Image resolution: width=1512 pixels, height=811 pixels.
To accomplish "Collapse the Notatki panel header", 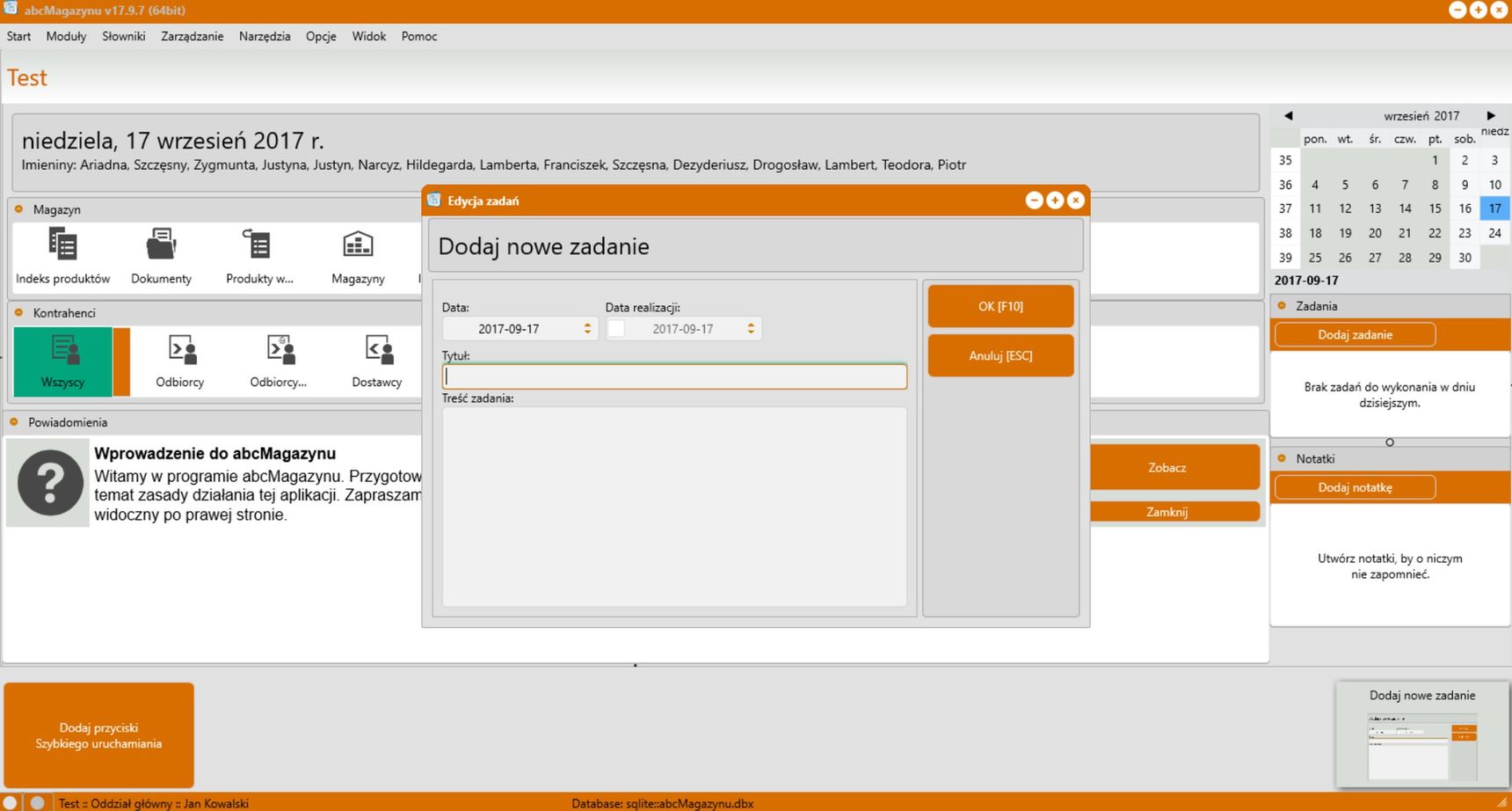I will pyautogui.click(x=1282, y=458).
